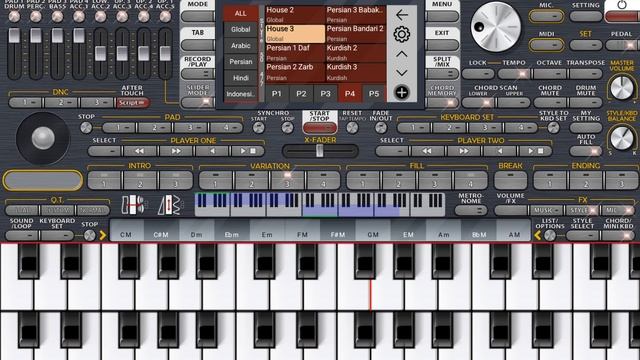This screenshot has height=360, width=640.
Task: Click the Menu button
Action: tap(442, 16)
